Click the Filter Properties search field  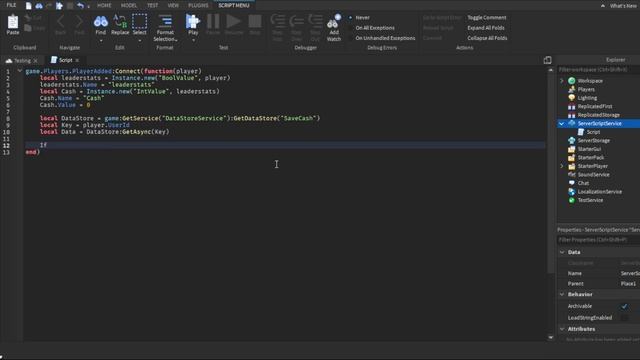(598, 240)
